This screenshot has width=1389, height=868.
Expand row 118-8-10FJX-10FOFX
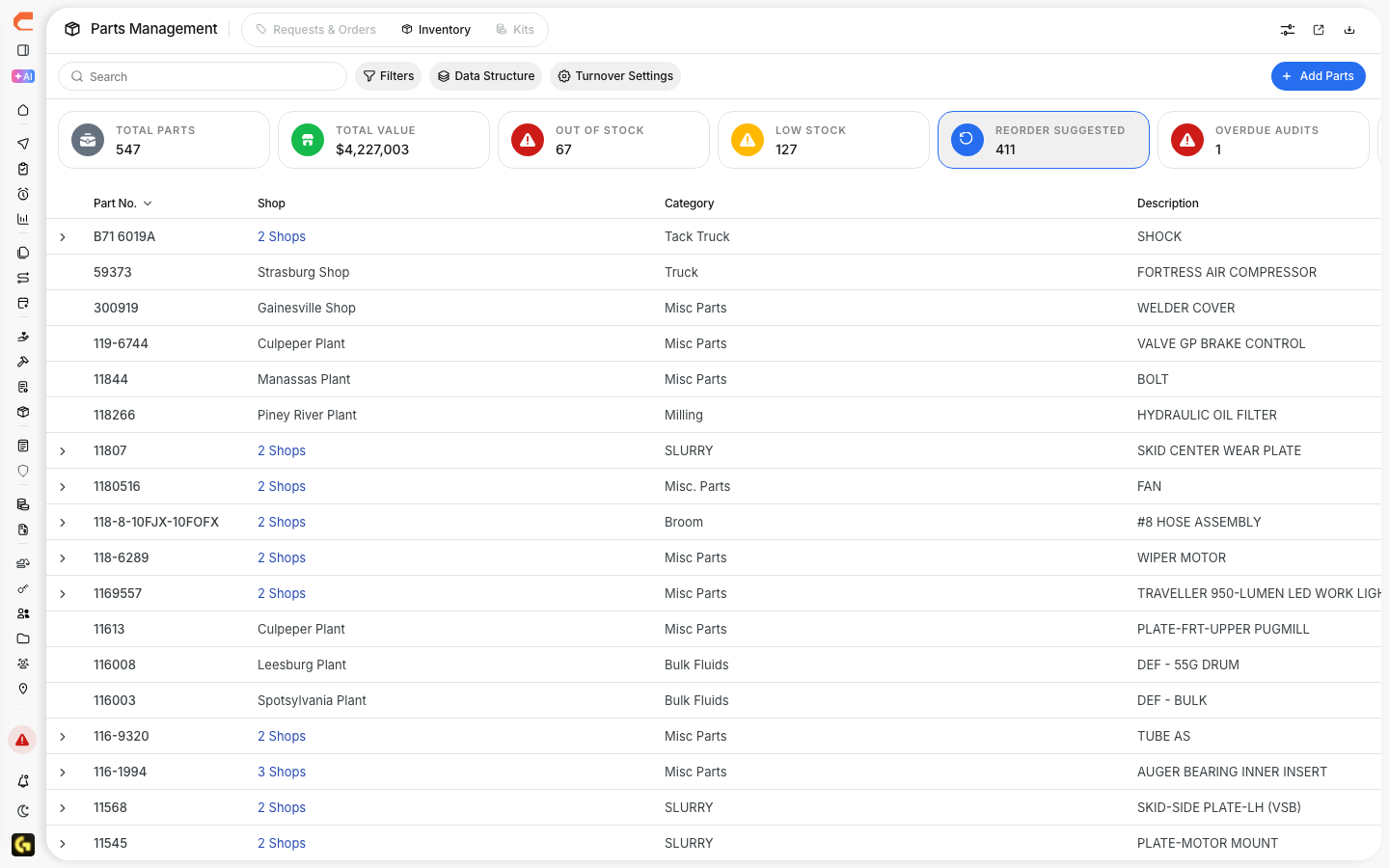63,523
